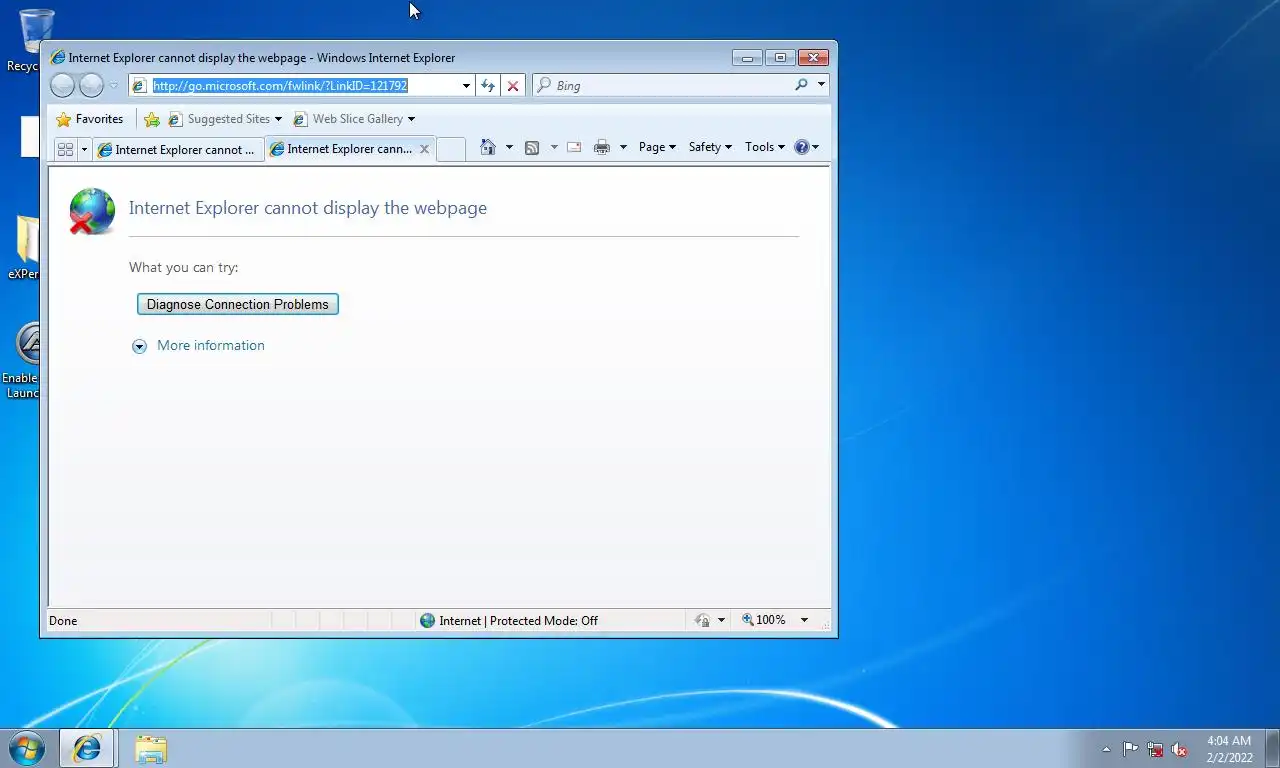Maximize the Internet Explorer window
Viewport: 1280px width, 768px height.
(781, 58)
